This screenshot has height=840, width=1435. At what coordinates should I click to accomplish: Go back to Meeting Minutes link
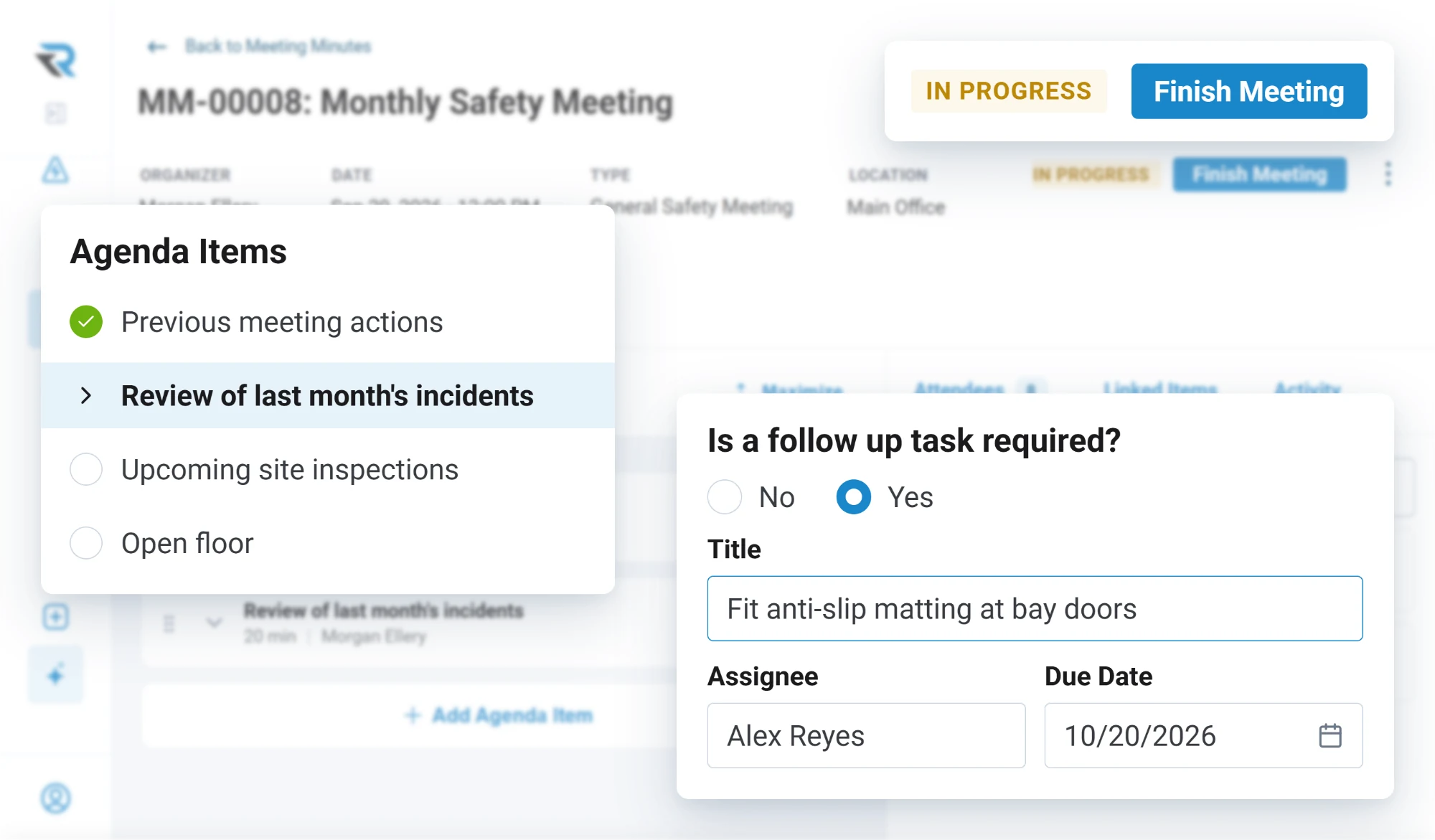pyautogui.click(x=278, y=47)
